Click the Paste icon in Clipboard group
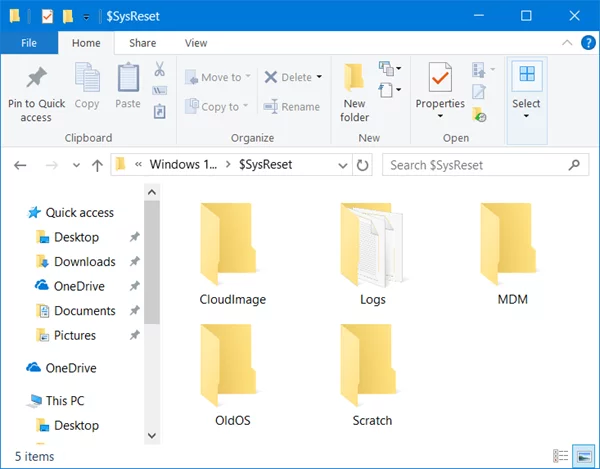 point(128,78)
